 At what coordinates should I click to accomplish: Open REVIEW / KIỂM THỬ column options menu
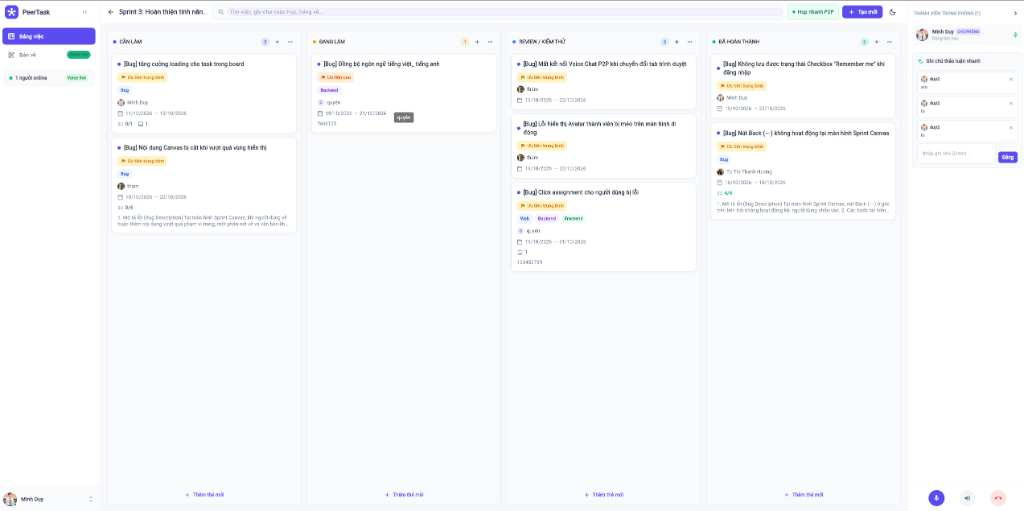tap(690, 42)
